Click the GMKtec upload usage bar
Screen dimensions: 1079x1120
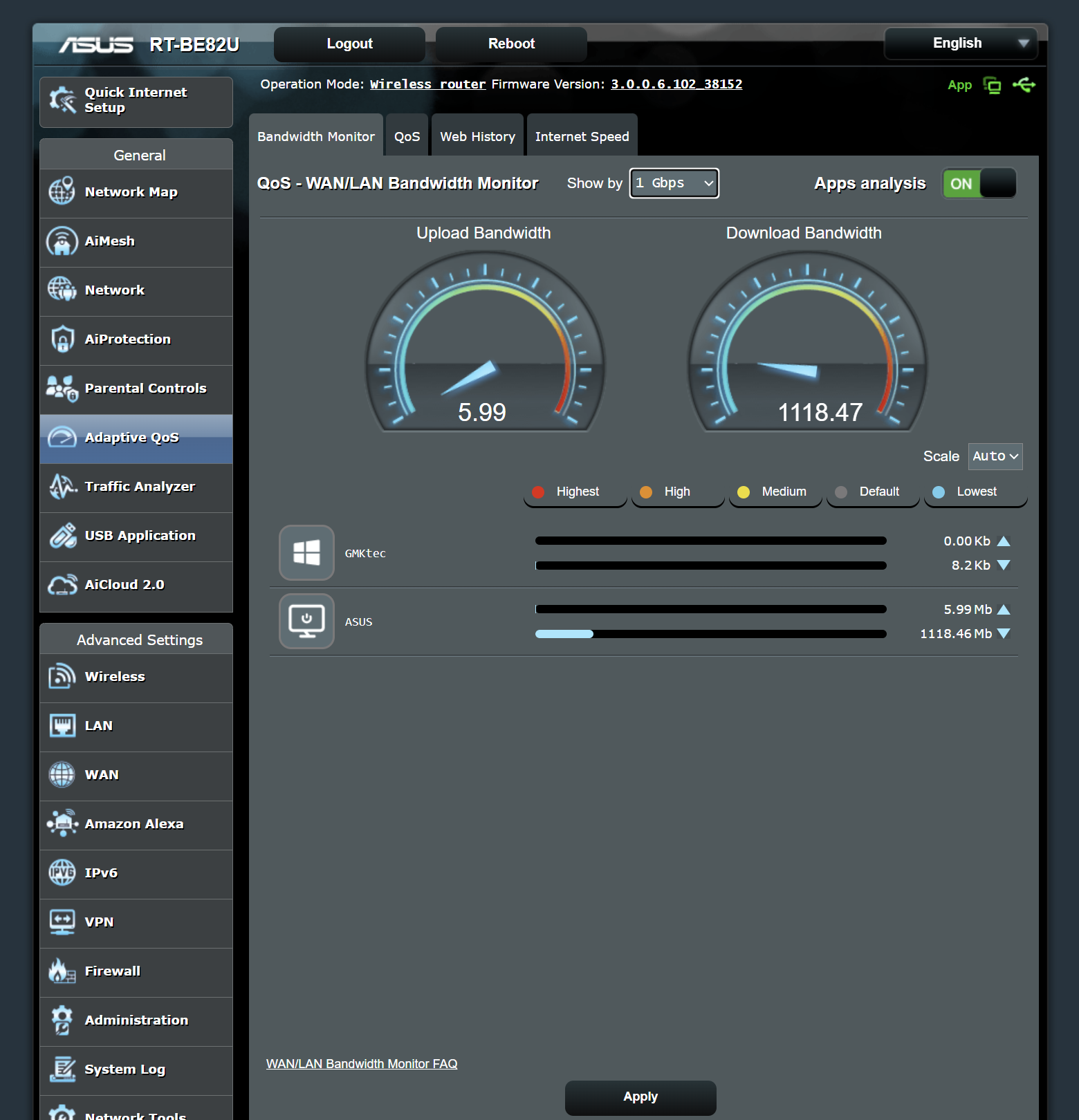point(711,541)
